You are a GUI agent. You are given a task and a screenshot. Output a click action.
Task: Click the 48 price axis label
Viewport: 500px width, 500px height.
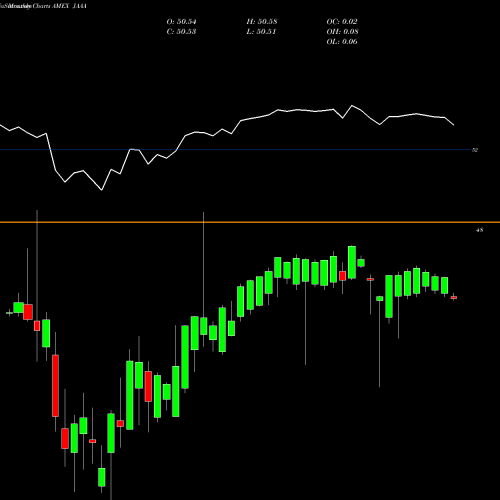tap(479, 230)
